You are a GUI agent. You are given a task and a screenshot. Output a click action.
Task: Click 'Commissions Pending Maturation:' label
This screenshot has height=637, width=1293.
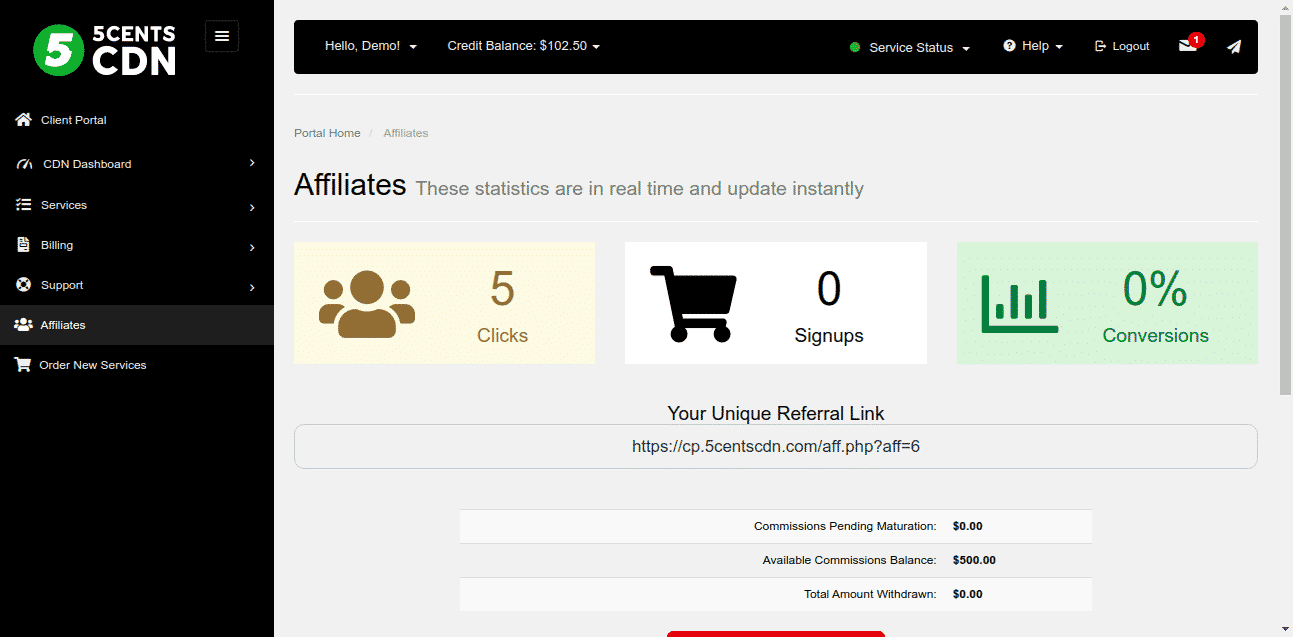845,526
